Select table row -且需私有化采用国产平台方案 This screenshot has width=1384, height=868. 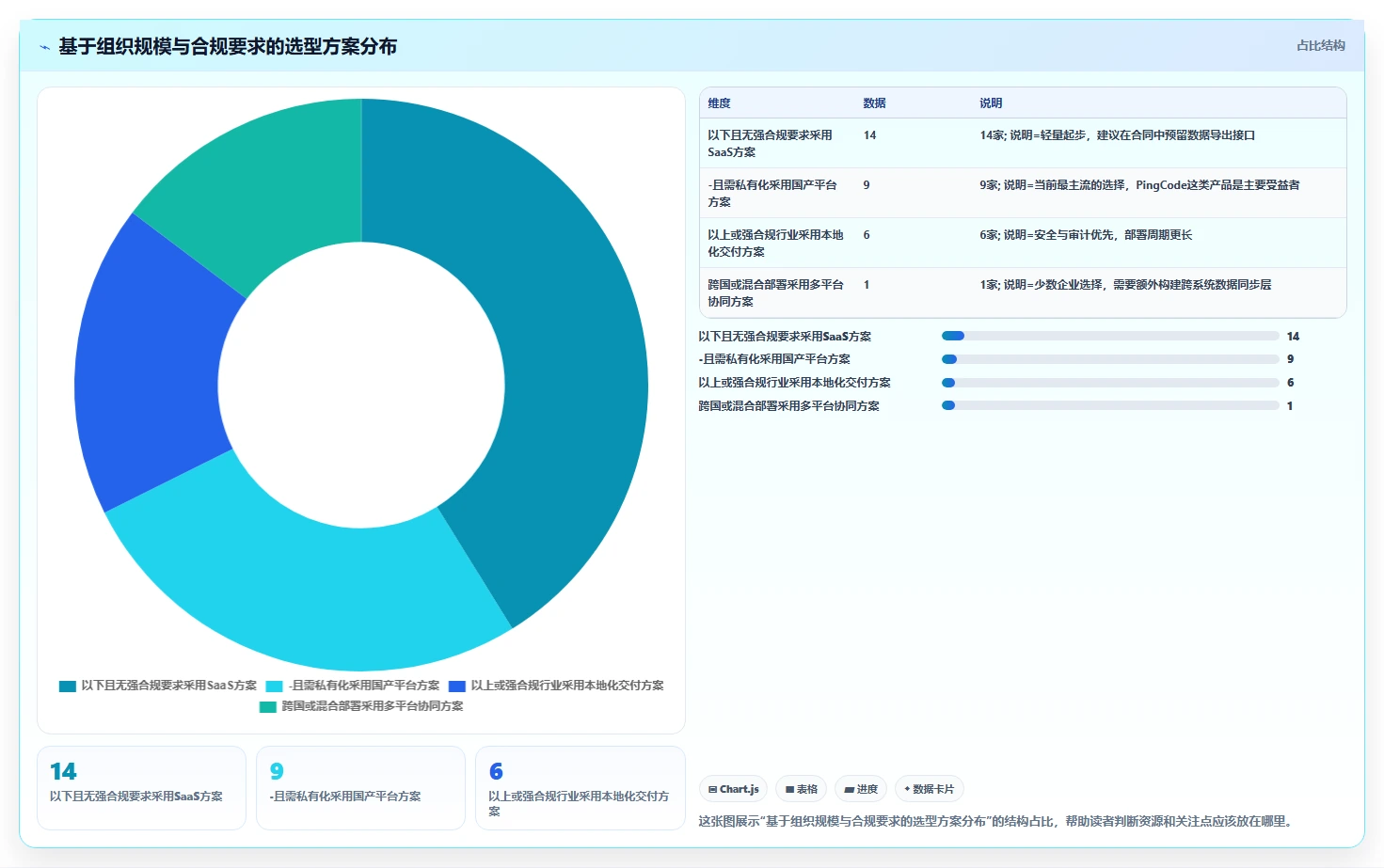coord(1023,193)
